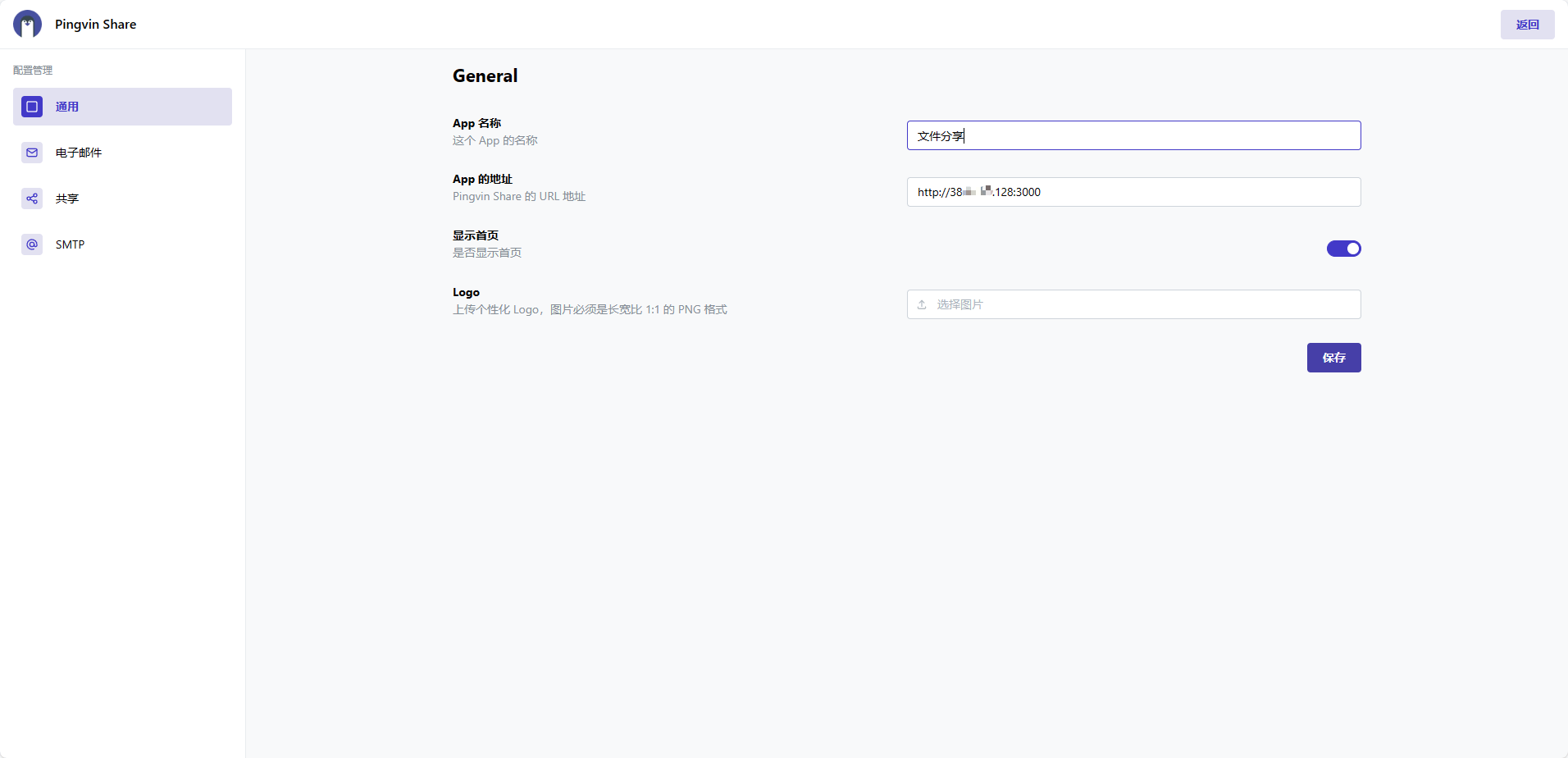Click the App 的地址 URL input

pyautogui.click(x=1133, y=192)
